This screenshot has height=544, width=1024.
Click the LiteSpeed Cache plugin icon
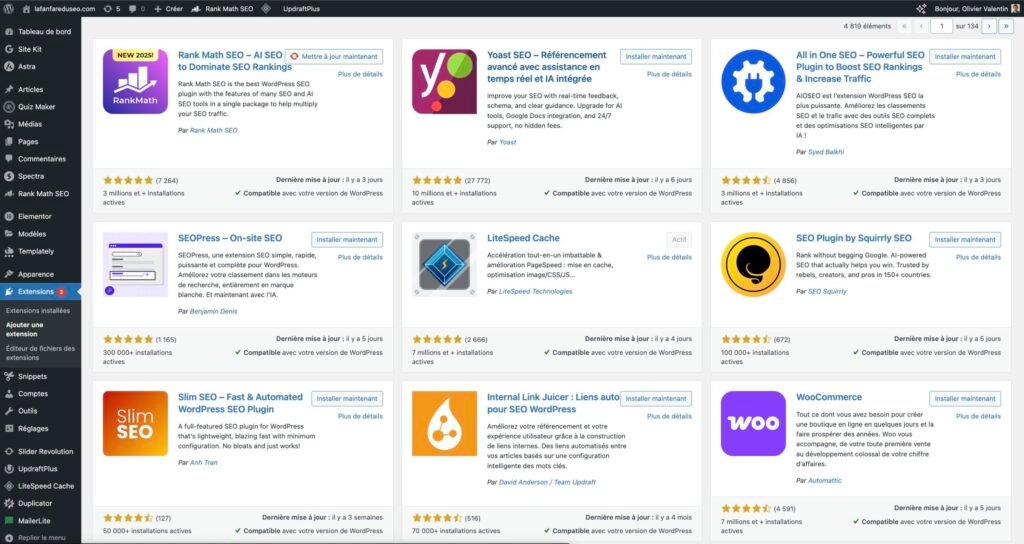(x=444, y=265)
